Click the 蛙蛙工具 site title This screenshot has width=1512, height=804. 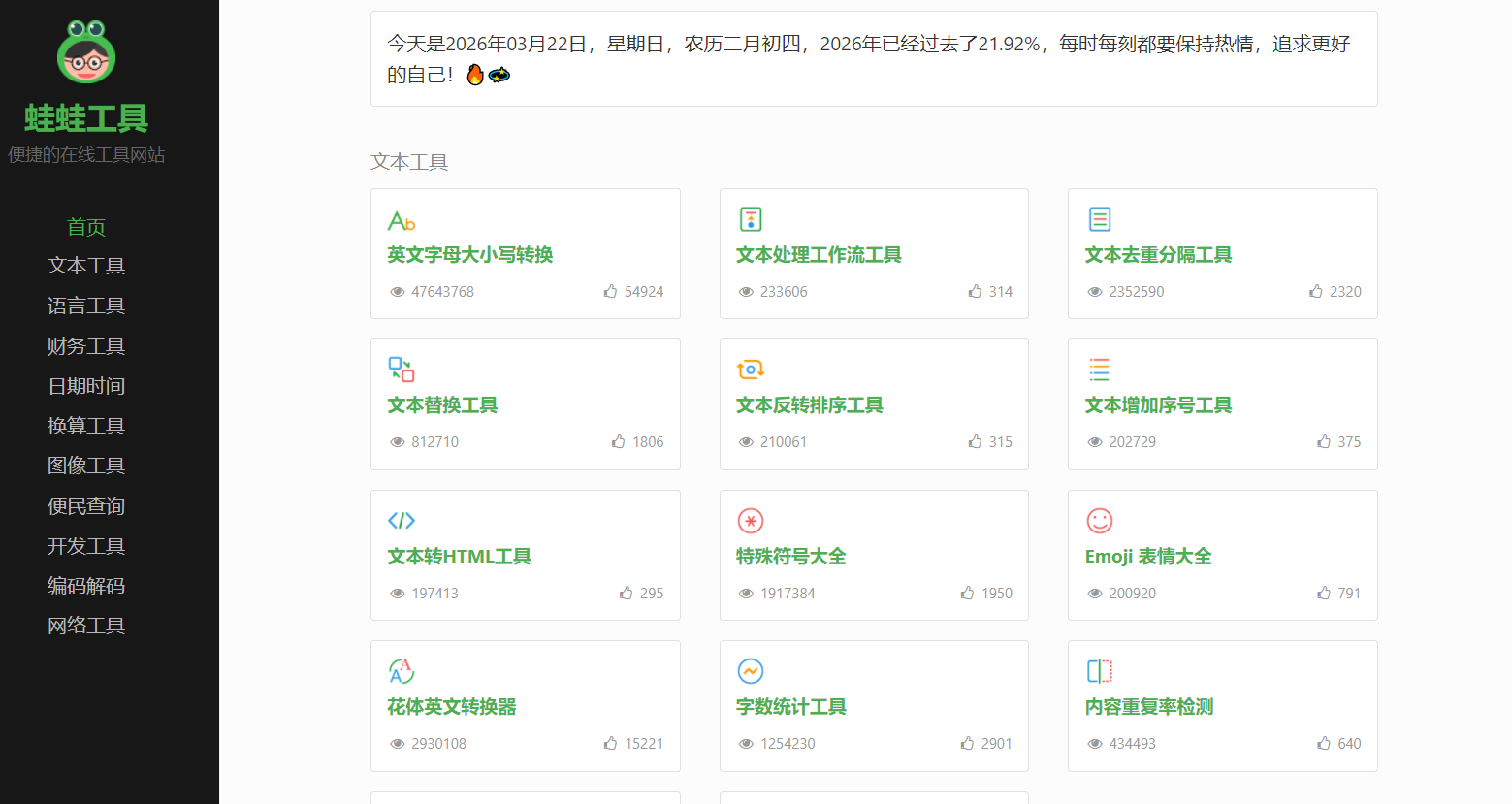tap(86, 118)
